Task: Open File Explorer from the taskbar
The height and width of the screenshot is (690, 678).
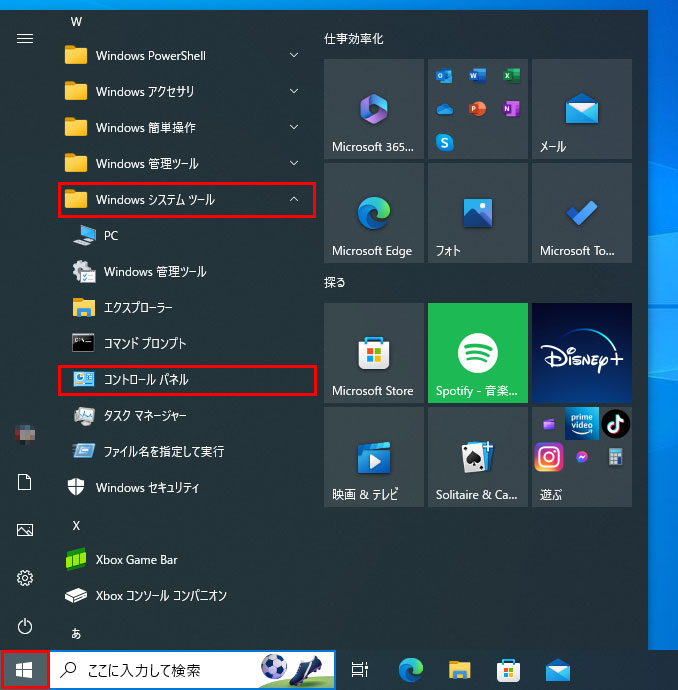Action: [460, 670]
